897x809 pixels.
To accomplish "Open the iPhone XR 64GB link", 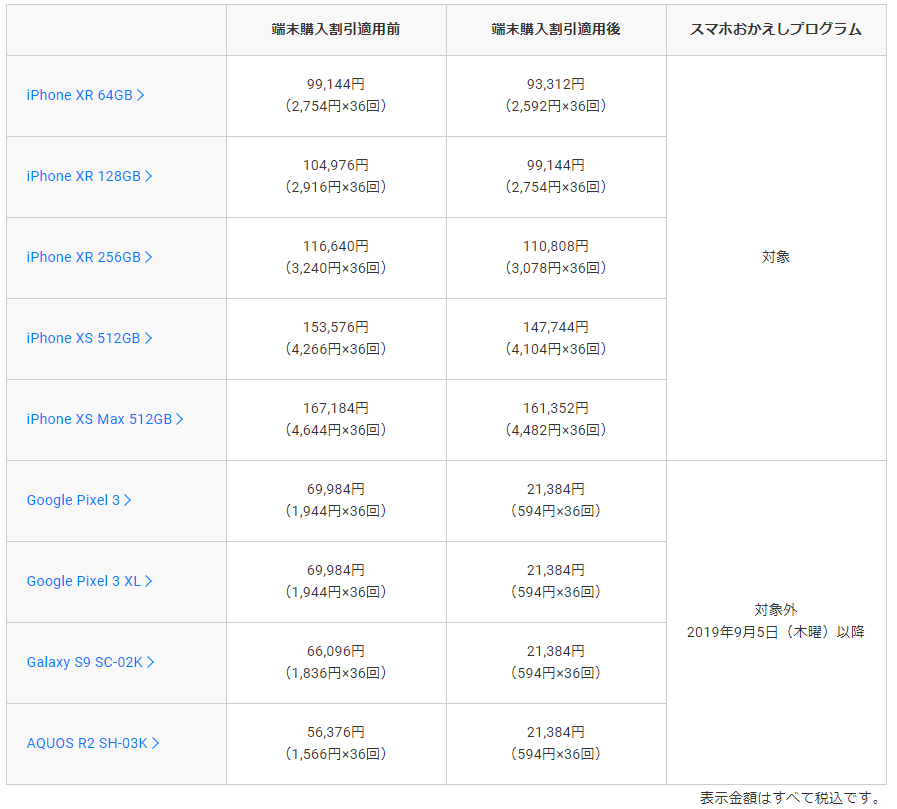I will [85, 95].
